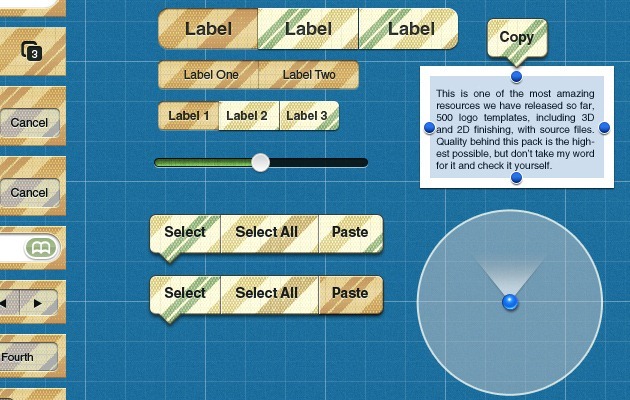Click the upper Cancel button

[29, 123]
